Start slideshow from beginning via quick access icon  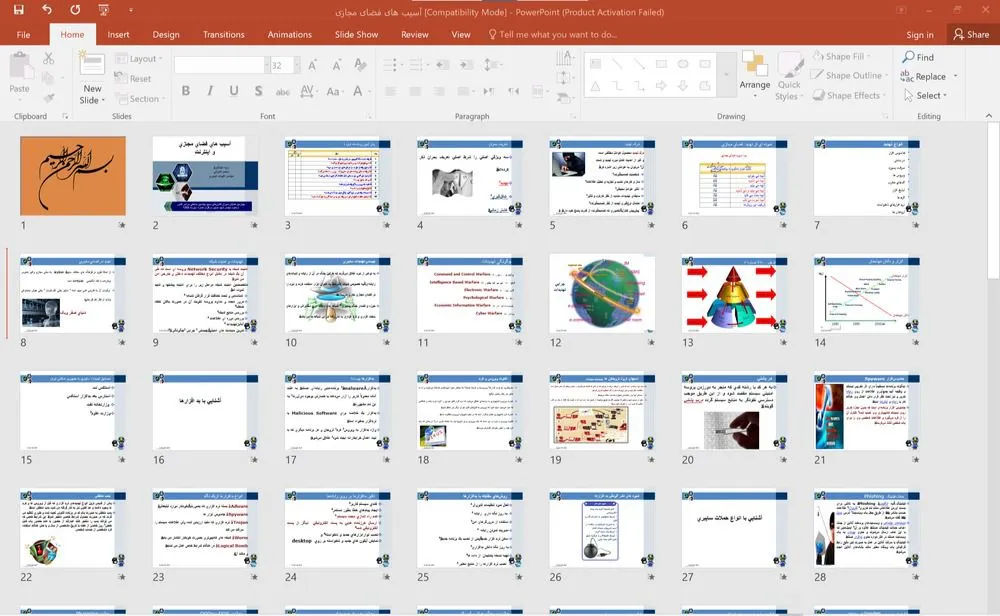pos(105,10)
